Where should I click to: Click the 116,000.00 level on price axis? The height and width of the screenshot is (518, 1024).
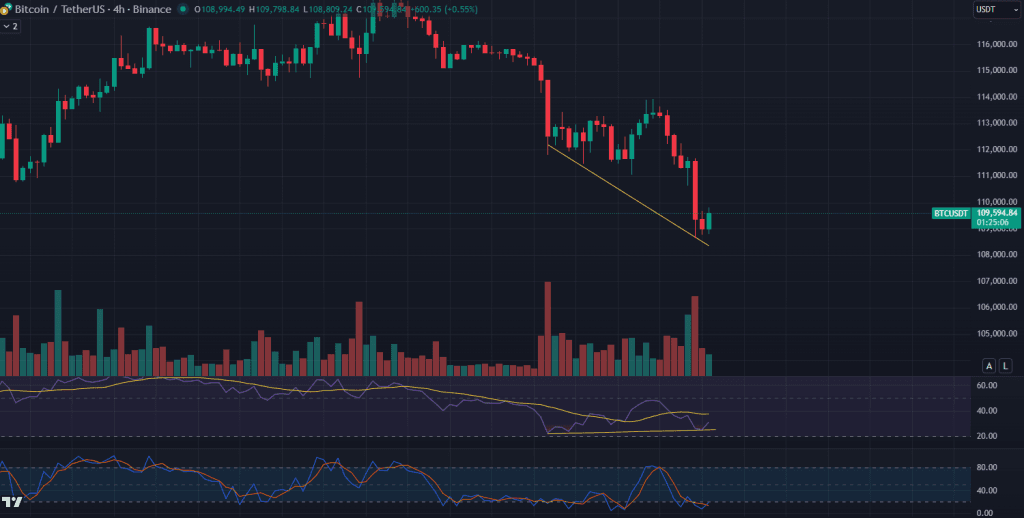pyautogui.click(x=996, y=44)
